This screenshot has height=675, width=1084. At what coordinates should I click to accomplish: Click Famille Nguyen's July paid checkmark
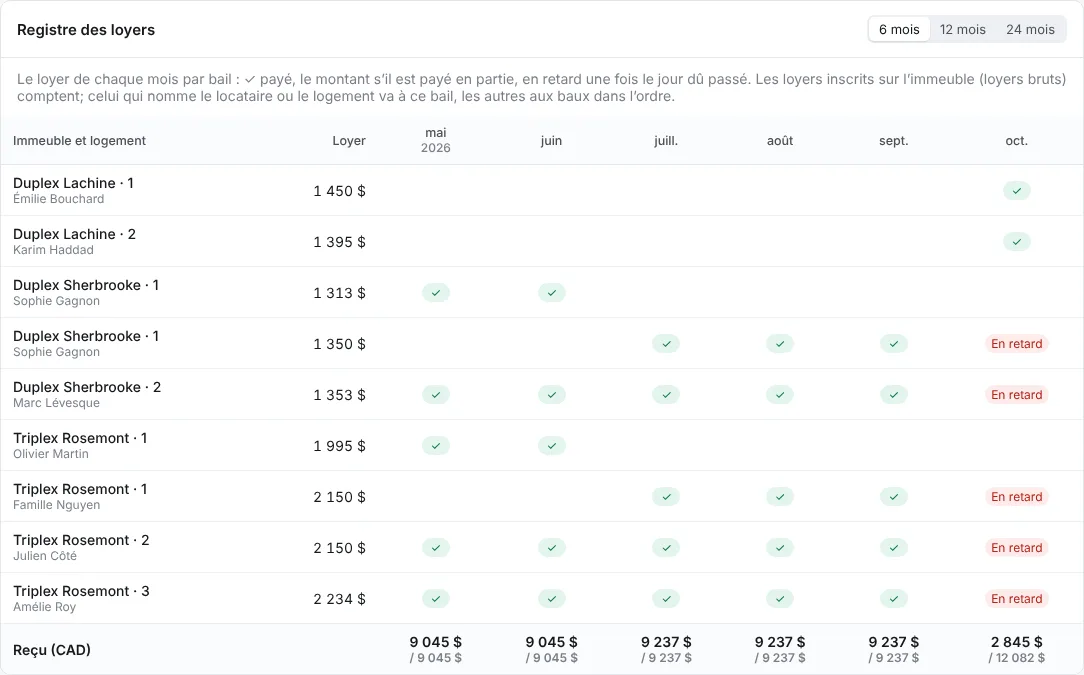(x=666, y=497)
